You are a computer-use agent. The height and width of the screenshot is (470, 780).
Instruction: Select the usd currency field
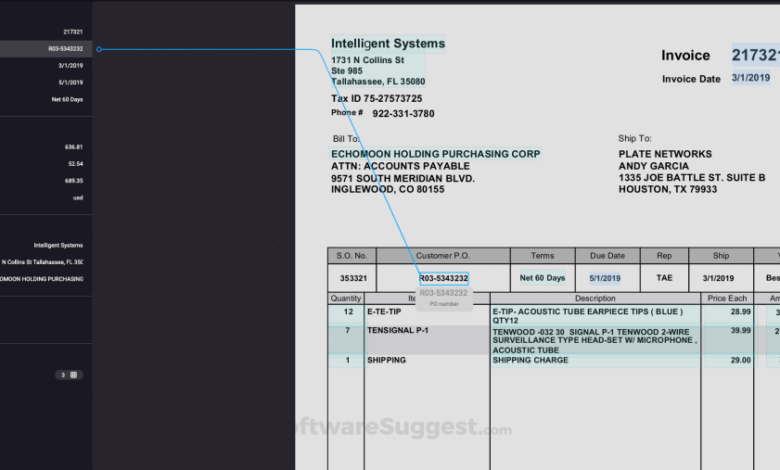click(x=78, y=198)
